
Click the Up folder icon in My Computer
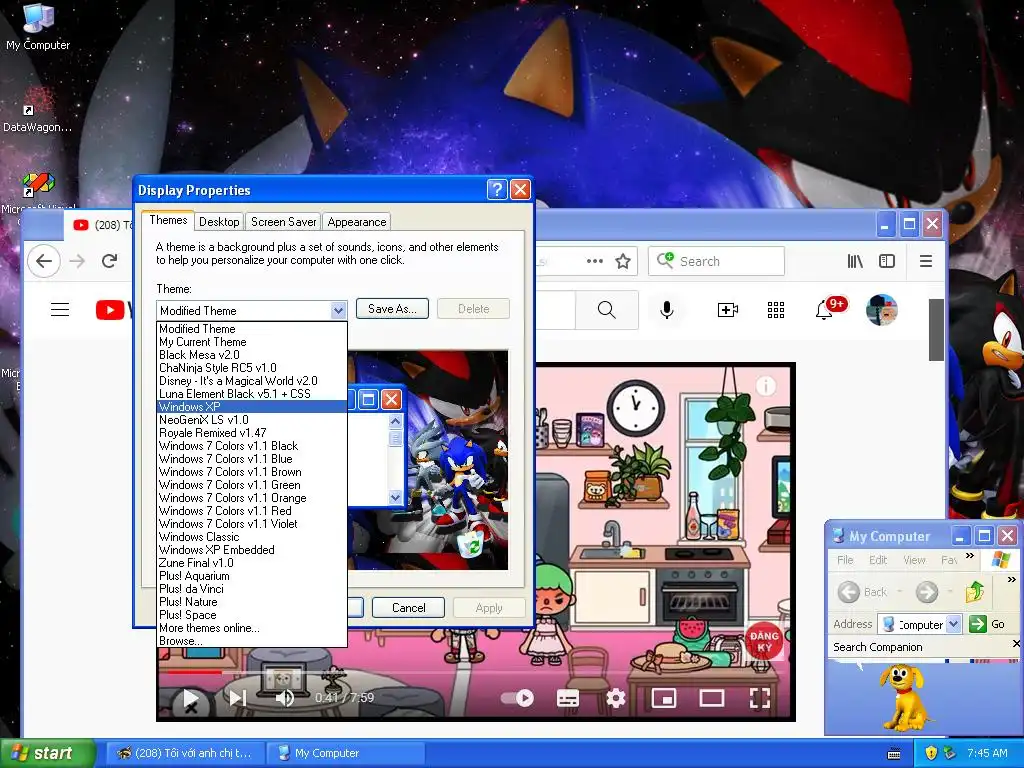tap(974, 592)
